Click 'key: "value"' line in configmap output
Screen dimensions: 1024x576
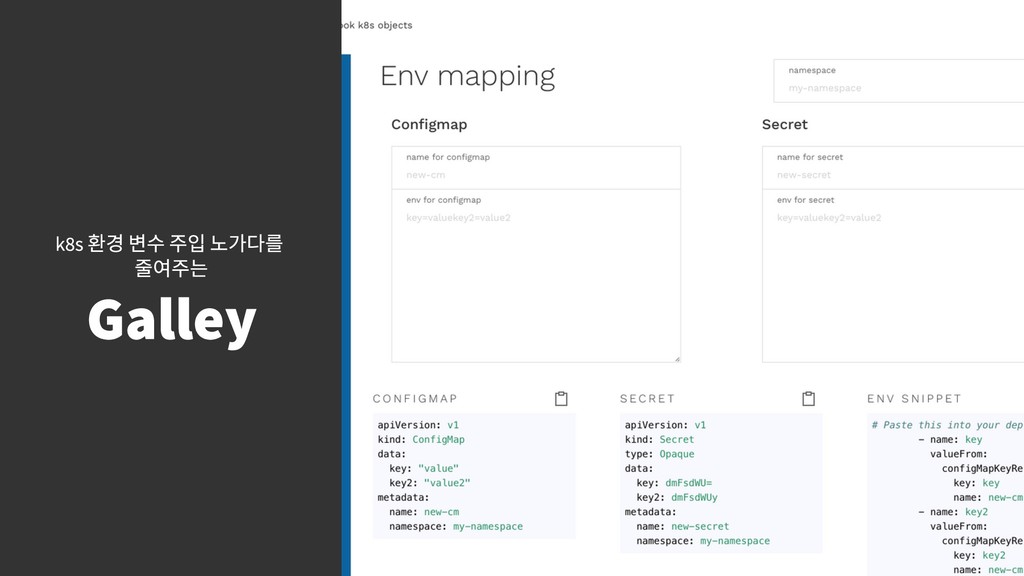tap(424, 468)
